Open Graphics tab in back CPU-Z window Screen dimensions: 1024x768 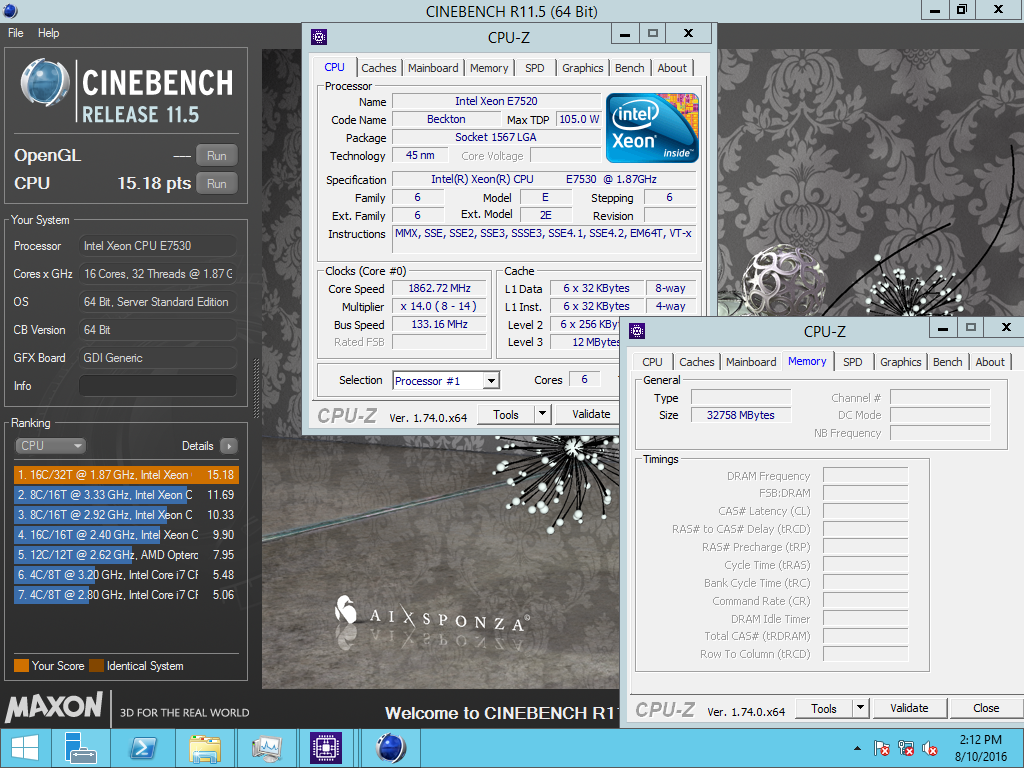(x=583, y=68)
